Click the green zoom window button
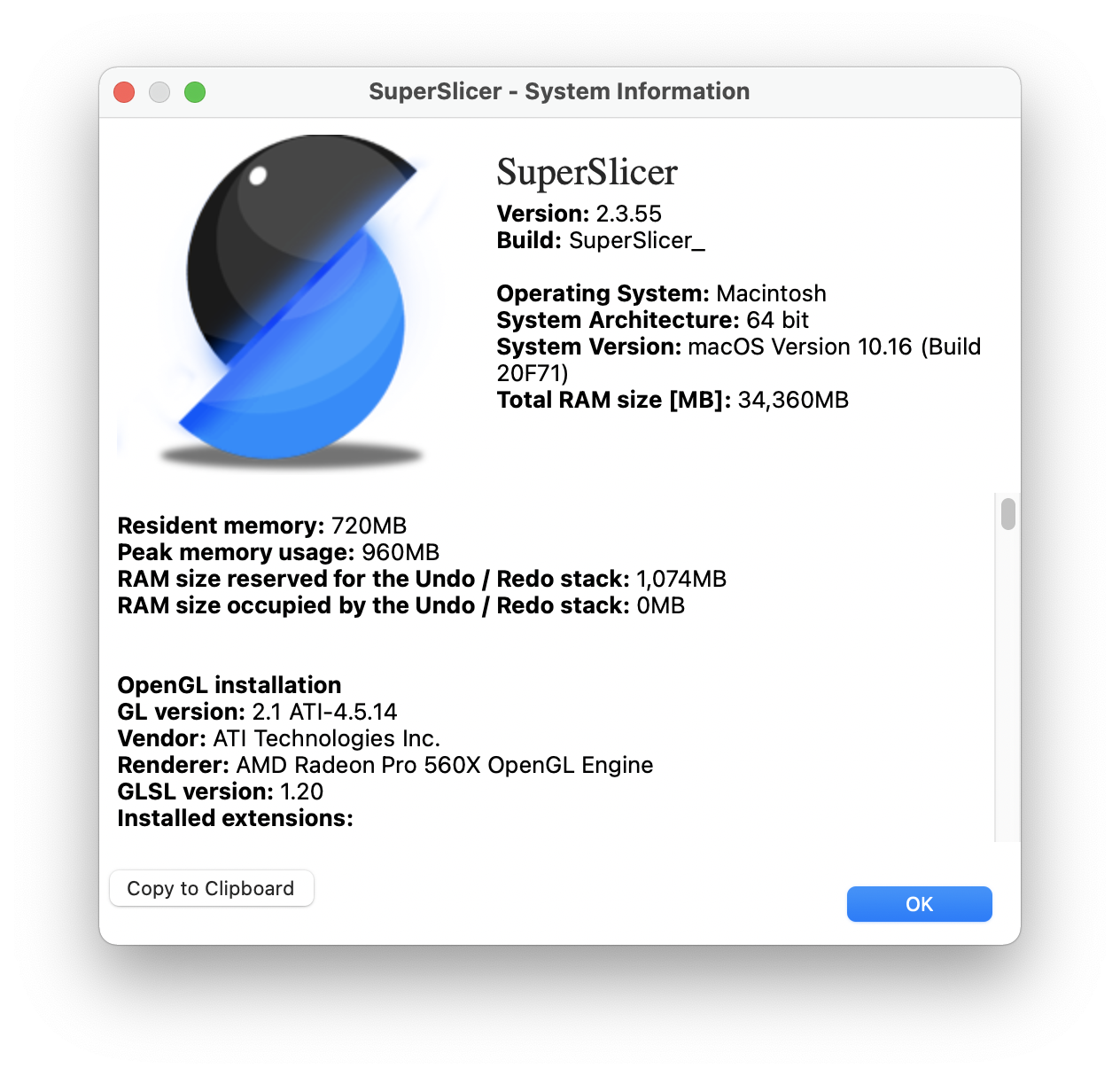 tap(195, 92)
